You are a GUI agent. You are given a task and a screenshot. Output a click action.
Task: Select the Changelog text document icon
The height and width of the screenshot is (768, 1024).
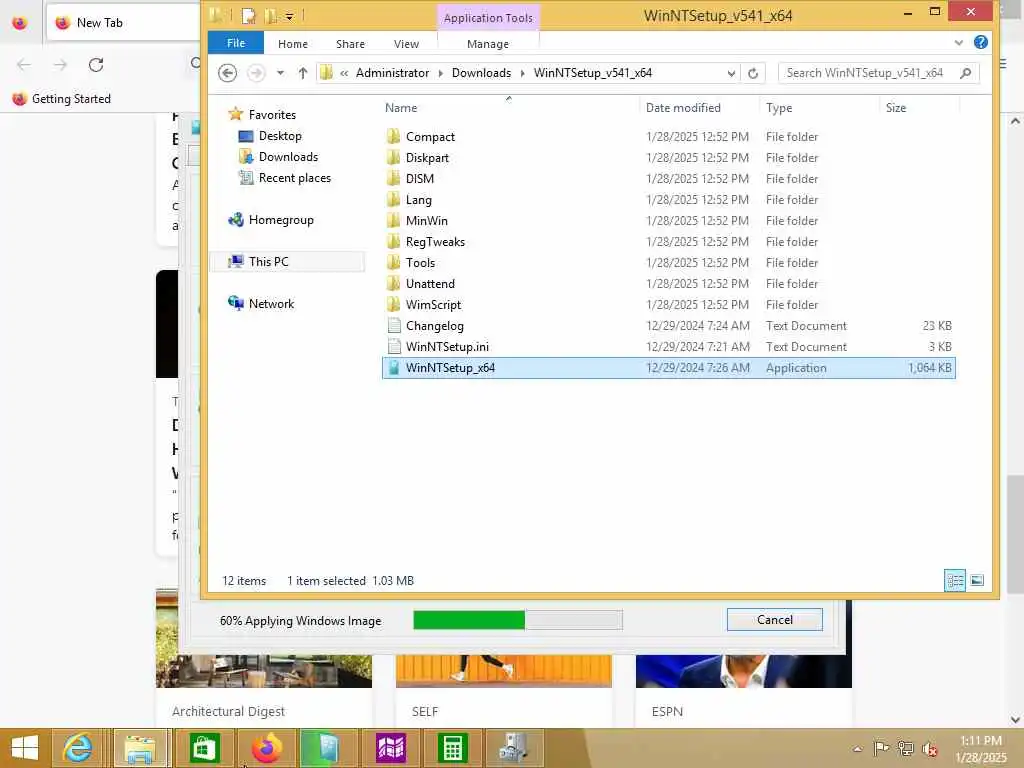(394, 325)
